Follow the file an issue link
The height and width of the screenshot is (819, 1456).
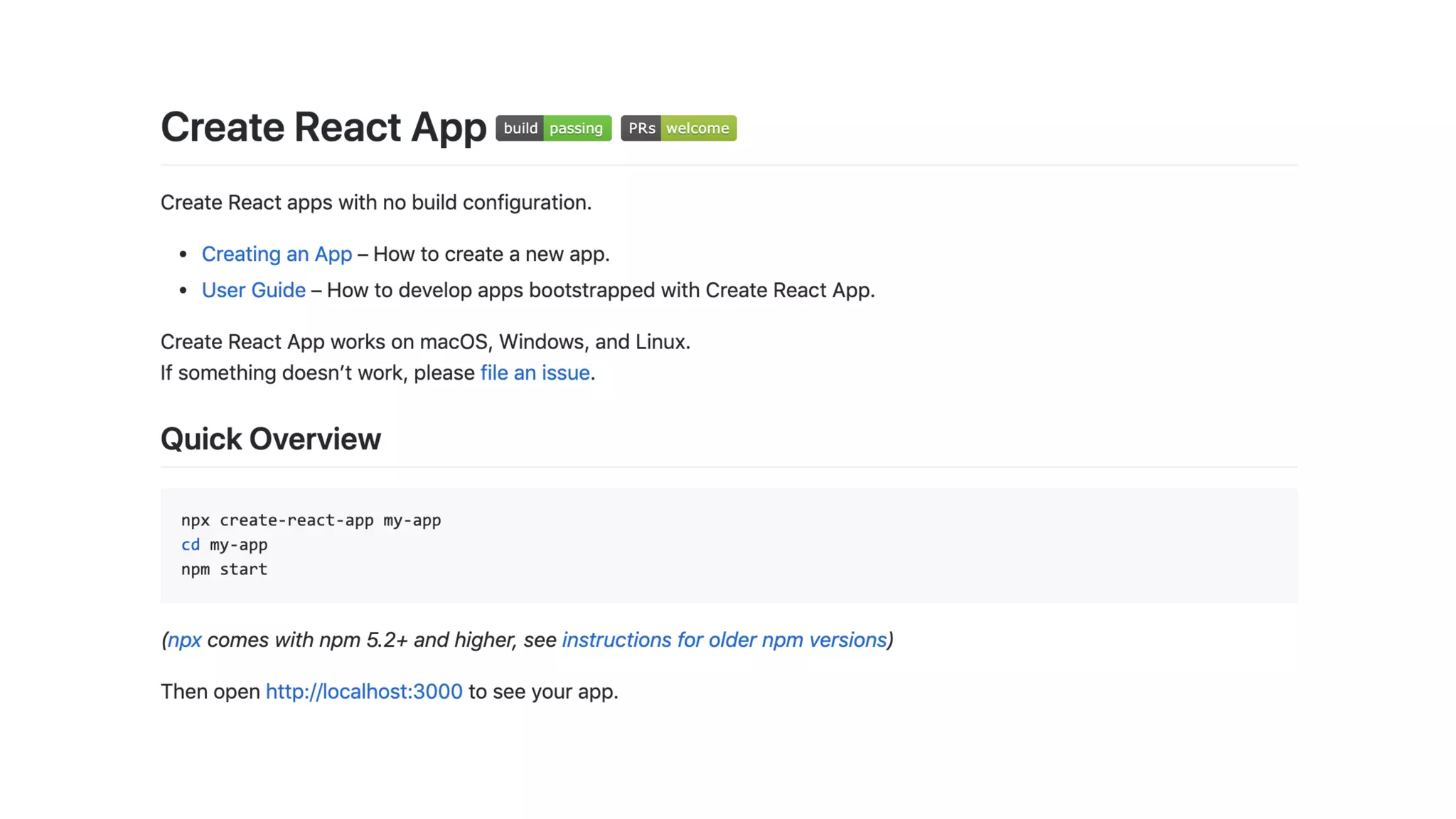[535, 373]
